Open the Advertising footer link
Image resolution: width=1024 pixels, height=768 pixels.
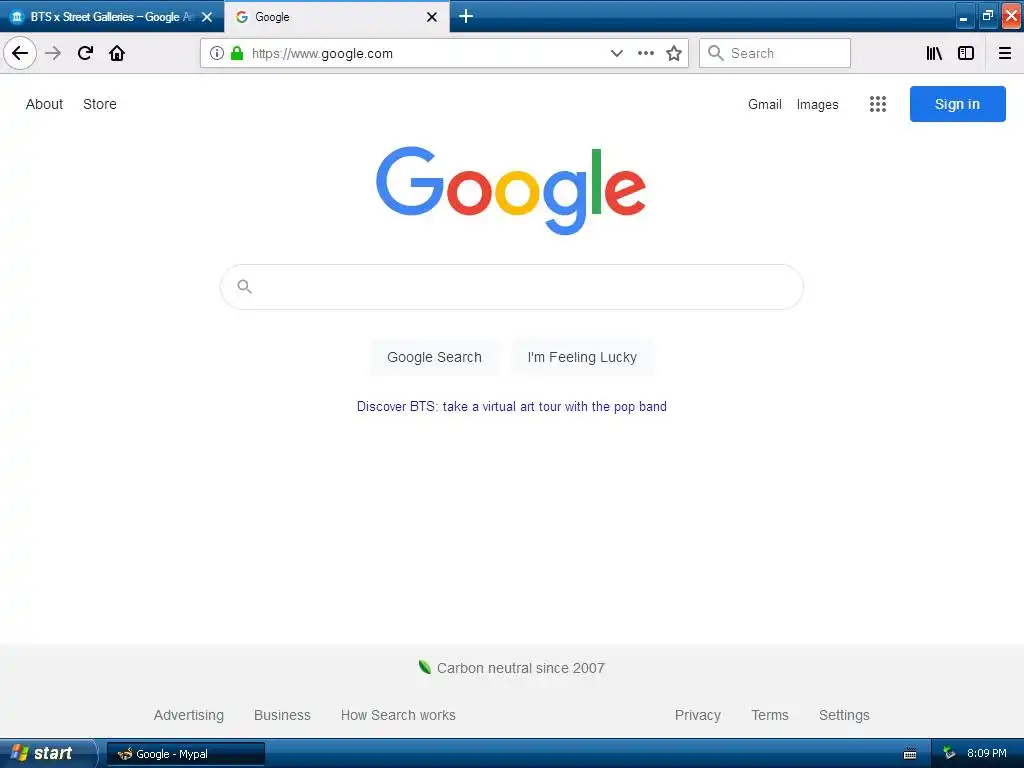pyautogui.click(x=189, y=715)
